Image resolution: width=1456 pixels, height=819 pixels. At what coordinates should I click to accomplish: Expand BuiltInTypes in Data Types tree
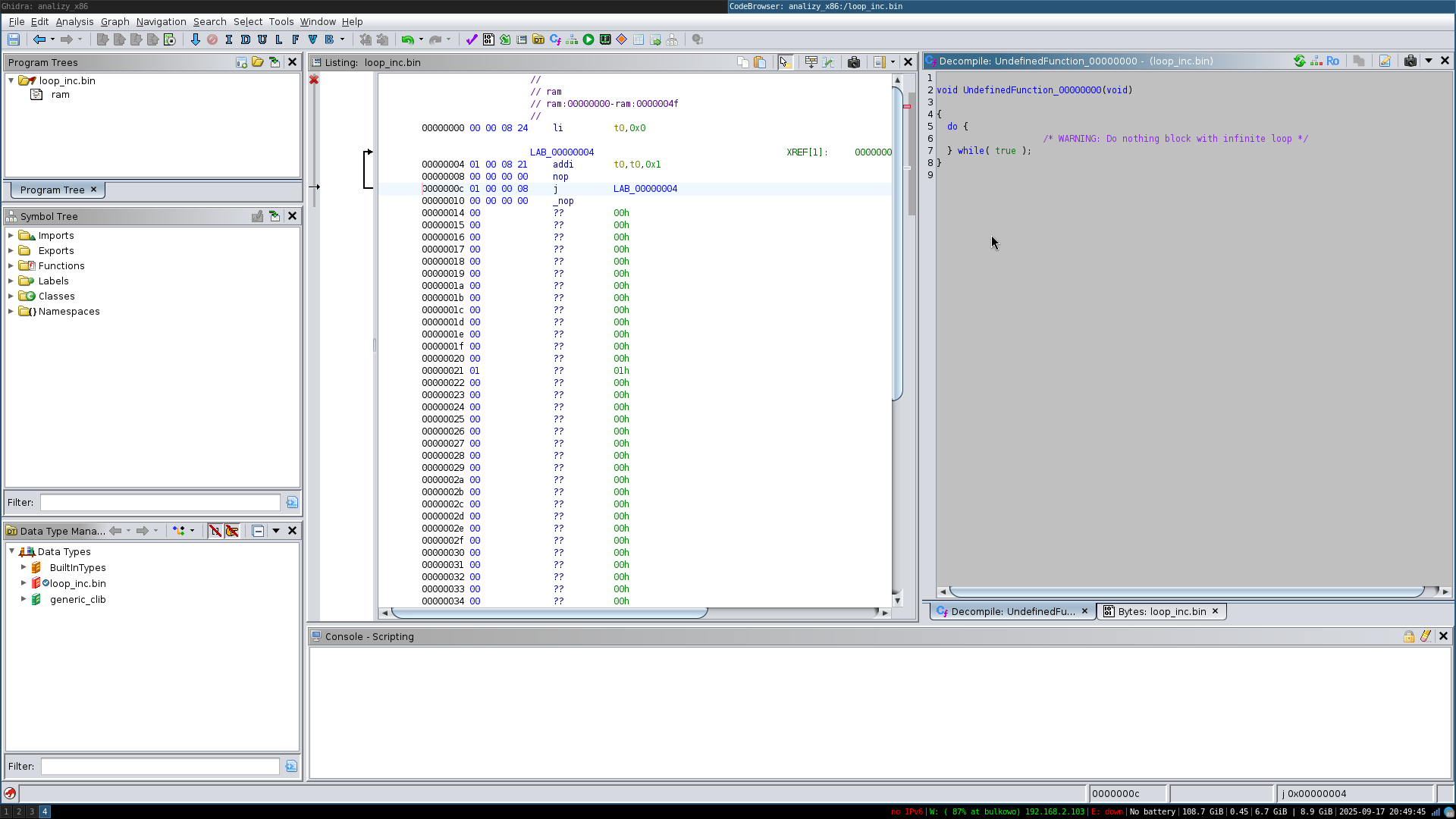(x=24, y=567)
